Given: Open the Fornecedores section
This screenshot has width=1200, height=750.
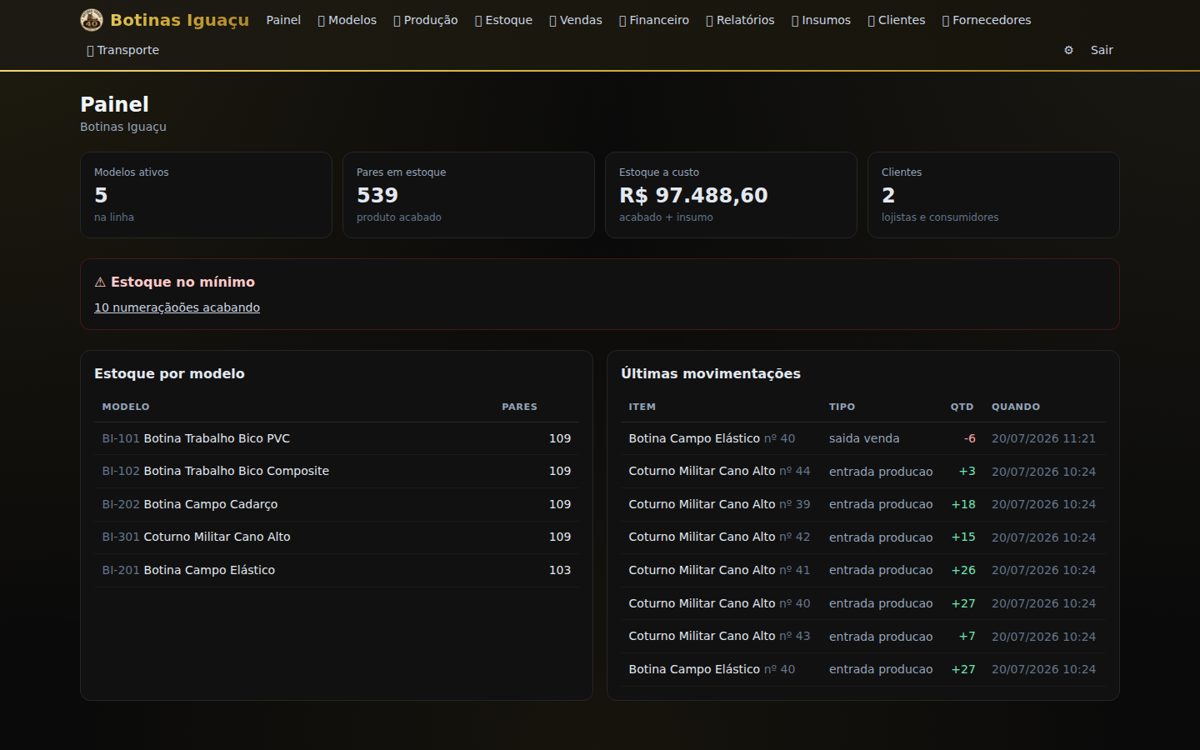Looking at the screenshot, I should click(987, 20).
